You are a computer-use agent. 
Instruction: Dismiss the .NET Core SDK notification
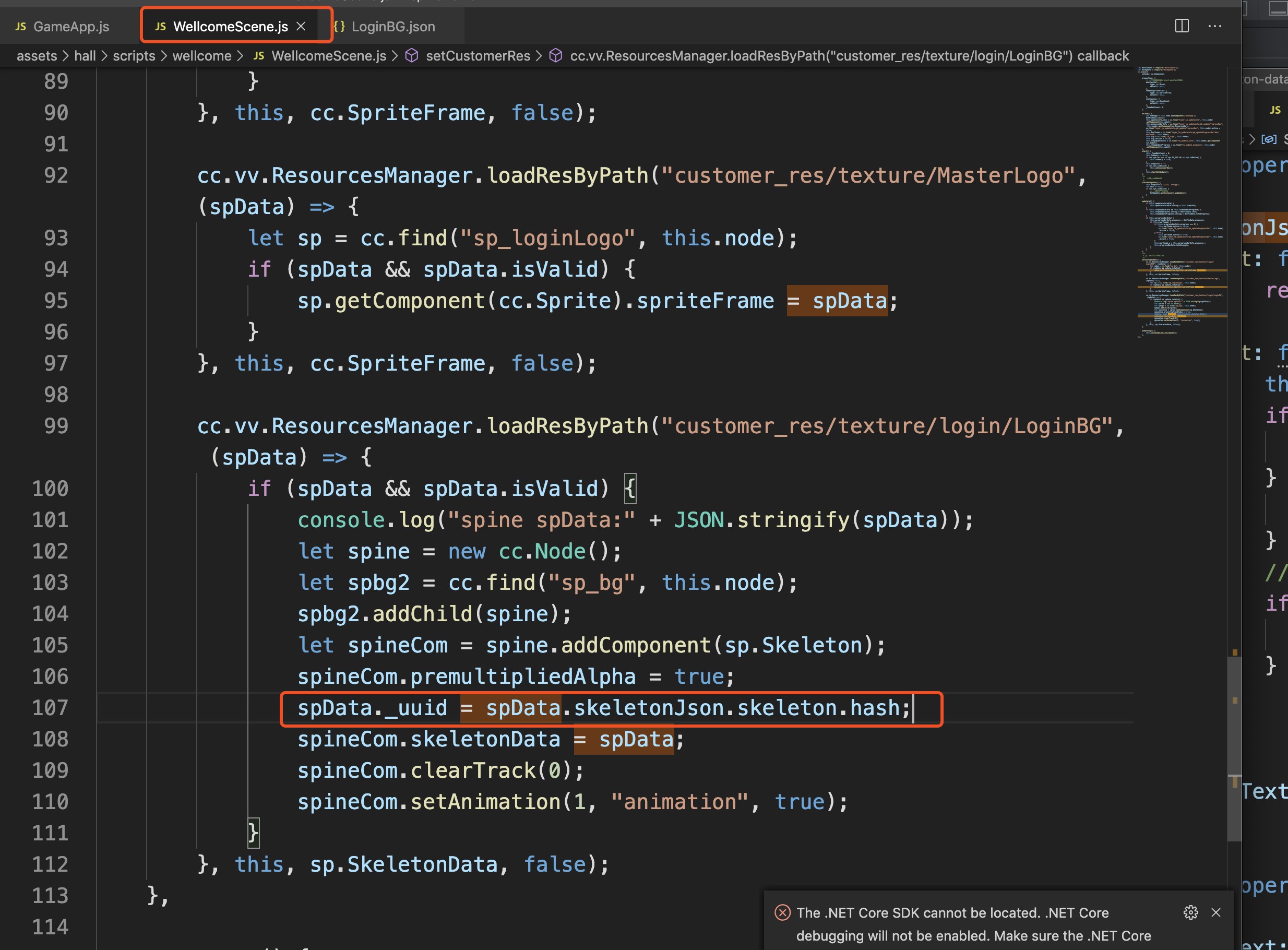pyautogui.click(x=1215, y=912)
